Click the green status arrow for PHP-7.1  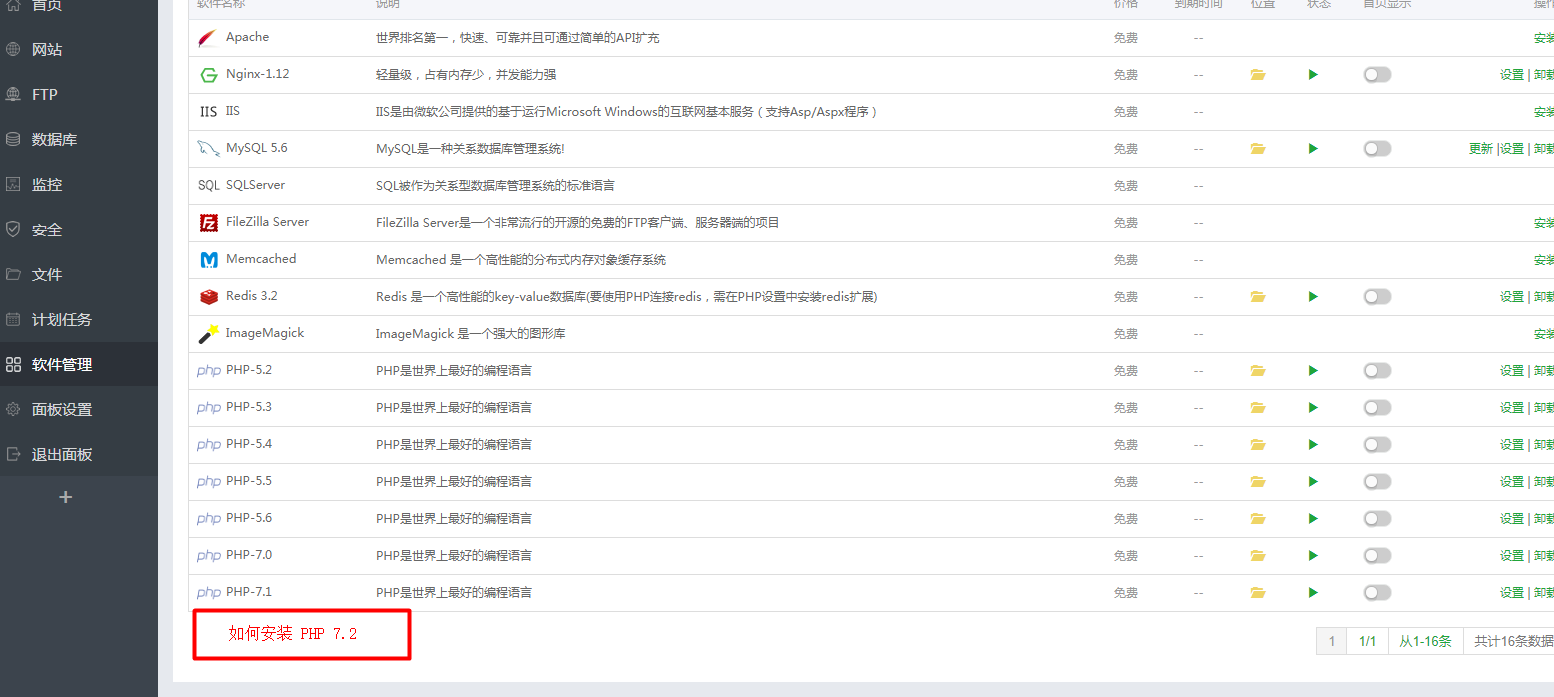[x=1313, y=593]
